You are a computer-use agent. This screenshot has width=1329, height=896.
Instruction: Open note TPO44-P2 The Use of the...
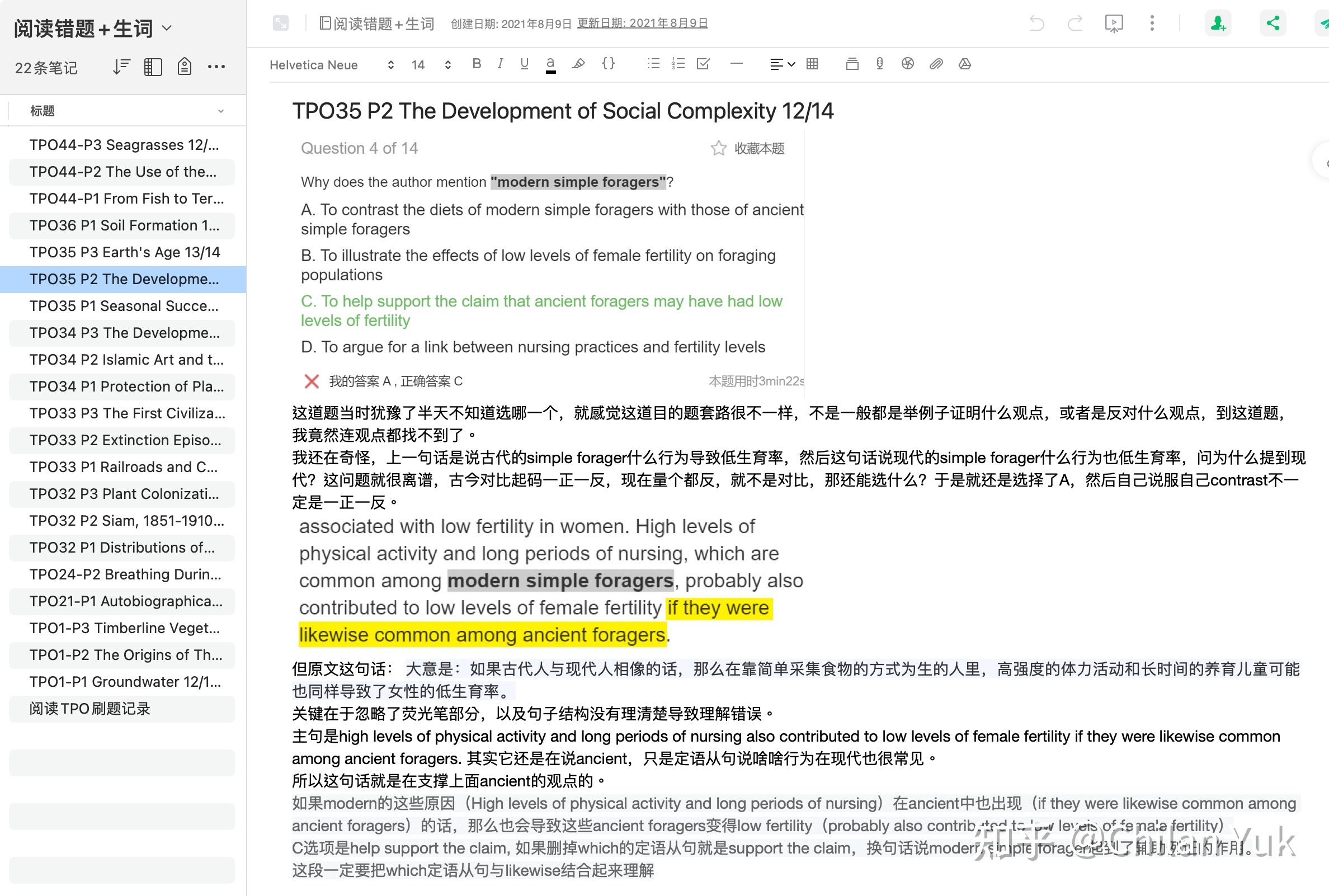[123, 172]
